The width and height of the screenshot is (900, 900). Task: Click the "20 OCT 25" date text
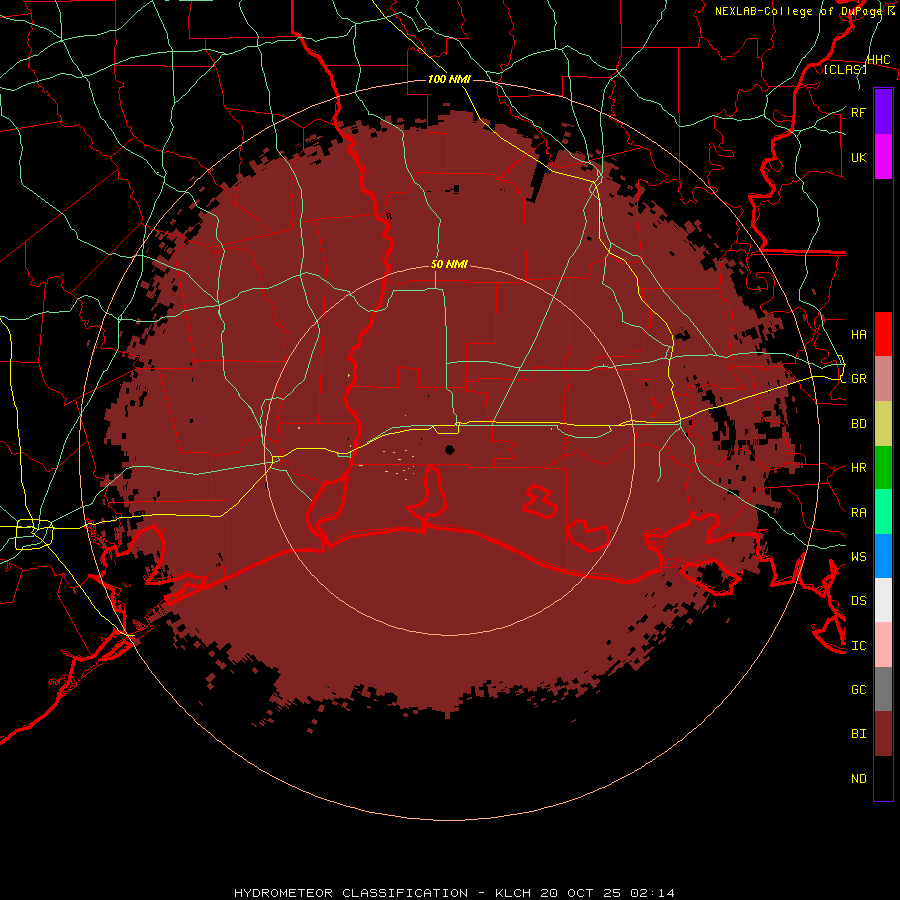[582, 893]
